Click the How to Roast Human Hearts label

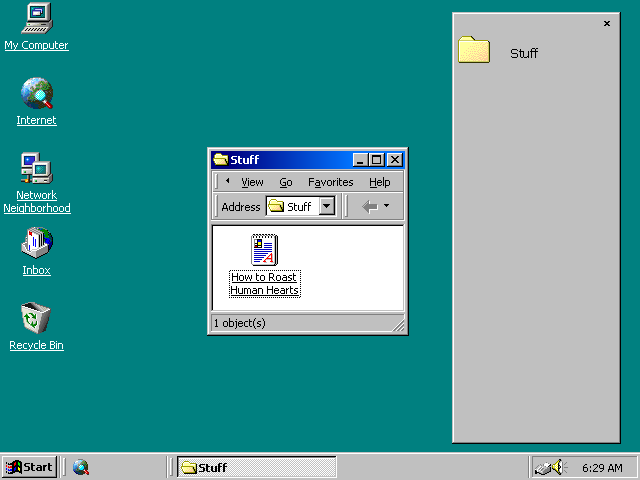pyautogui.click(x=264, y=284)
